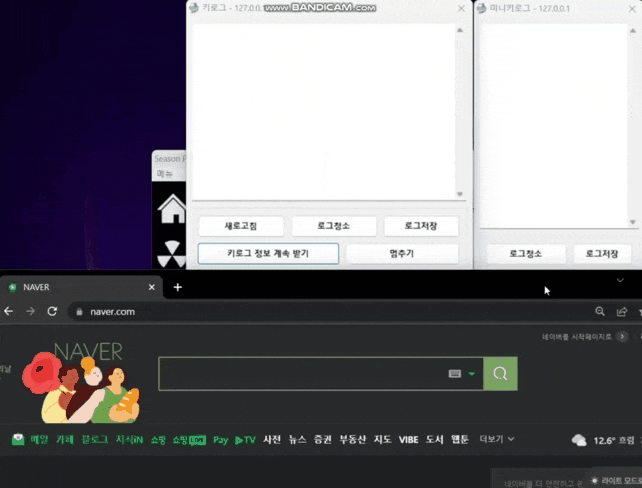Open the 쇼핑 LIVE link
The image size is (642, 488).
(189, 440)
